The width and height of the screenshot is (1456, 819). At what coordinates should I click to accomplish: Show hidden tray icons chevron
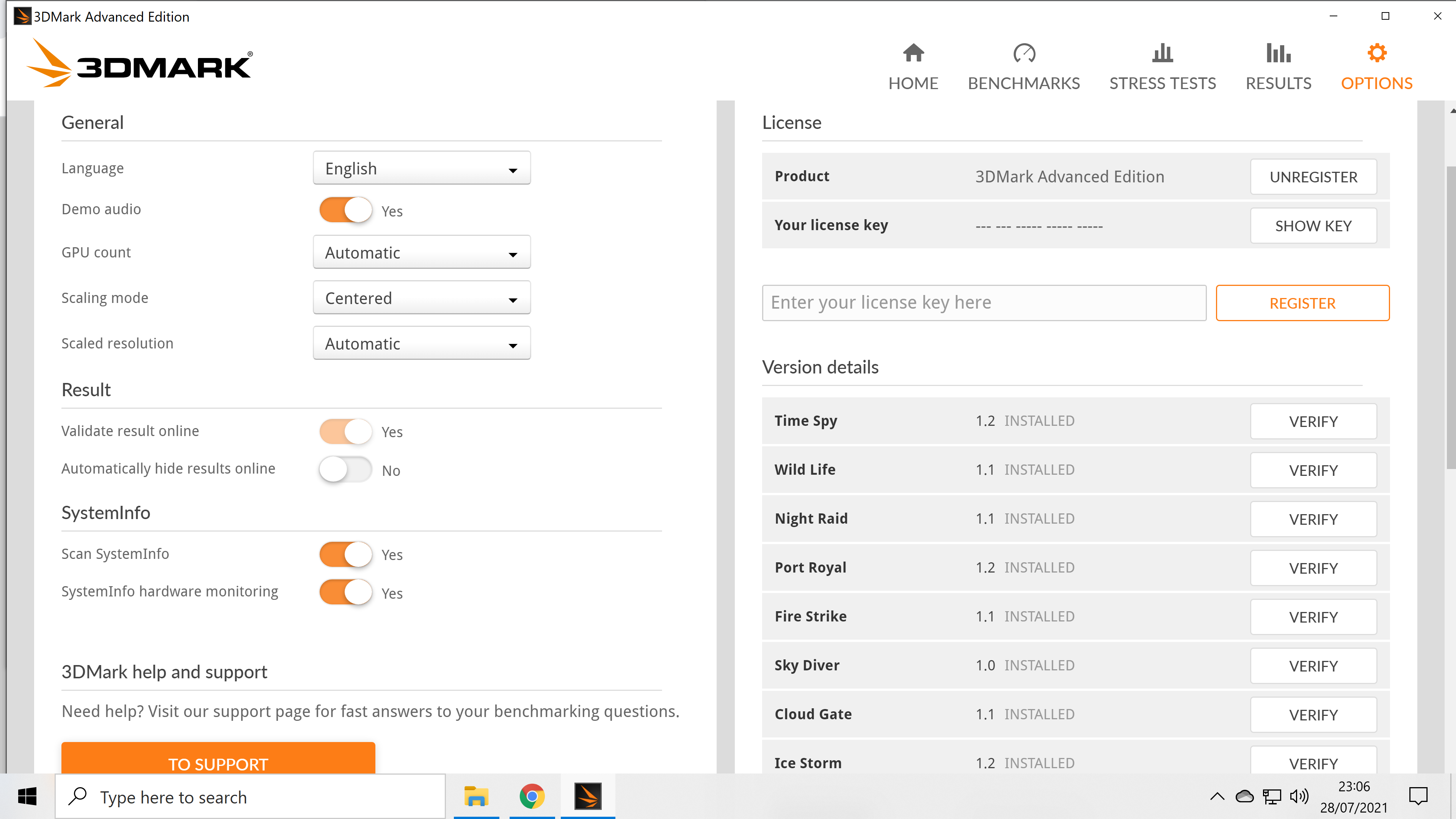[1217, 797]
